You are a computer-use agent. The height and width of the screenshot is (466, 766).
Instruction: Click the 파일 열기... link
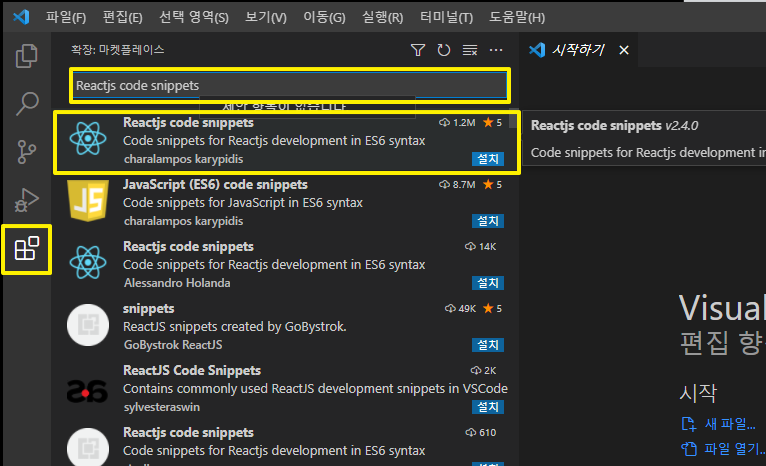coord(735,448)
